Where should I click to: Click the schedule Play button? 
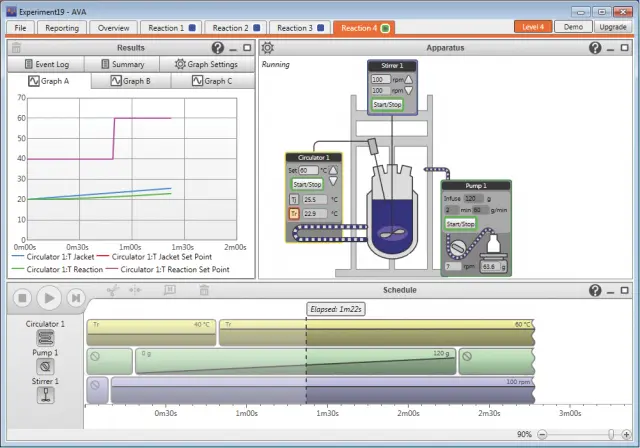point(49,298)
